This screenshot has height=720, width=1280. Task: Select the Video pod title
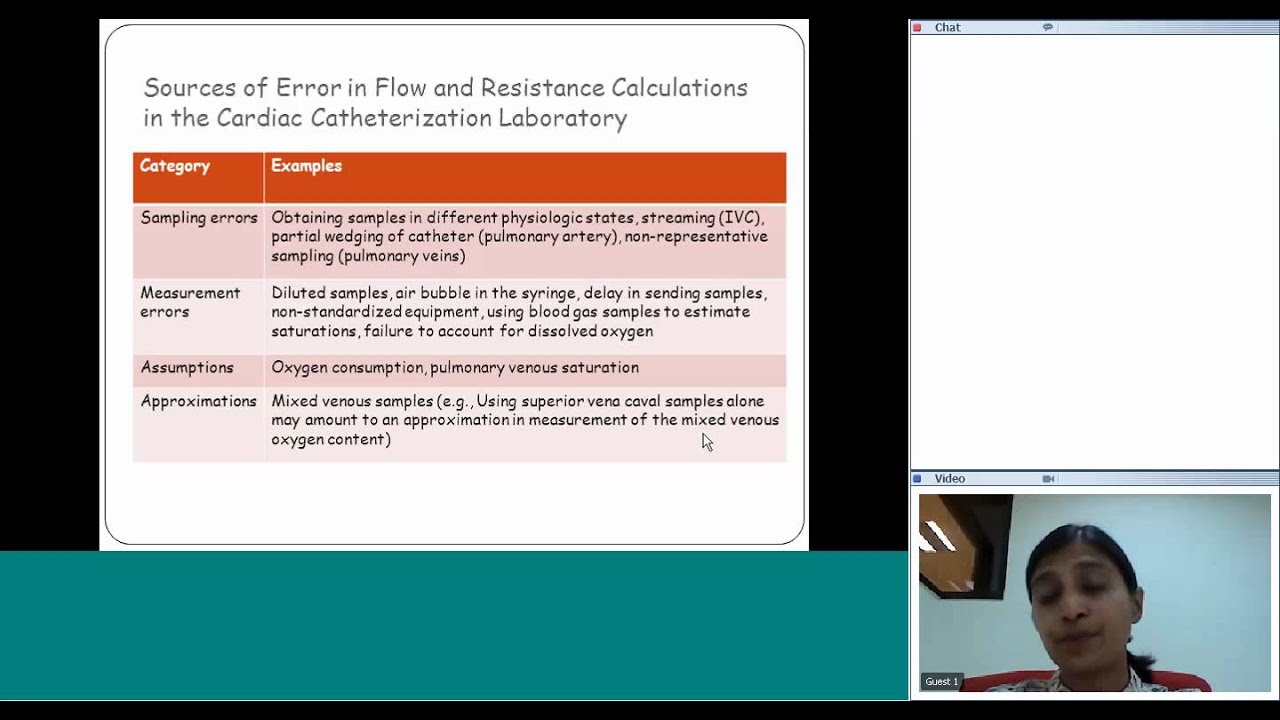[950, 479]
